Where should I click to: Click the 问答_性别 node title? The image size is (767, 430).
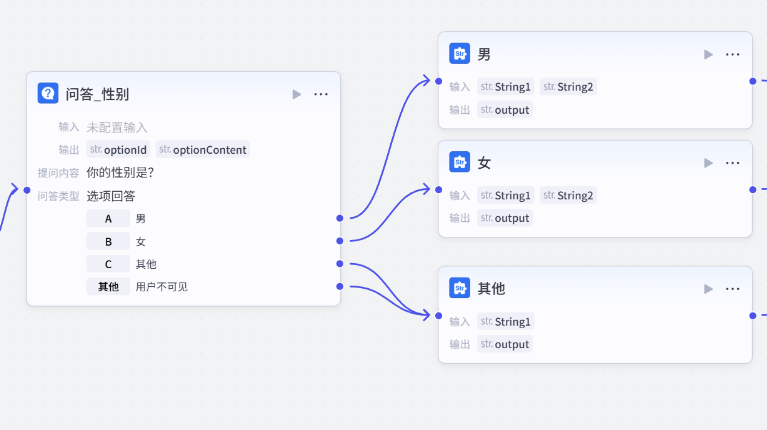click(x=97, y=94)
